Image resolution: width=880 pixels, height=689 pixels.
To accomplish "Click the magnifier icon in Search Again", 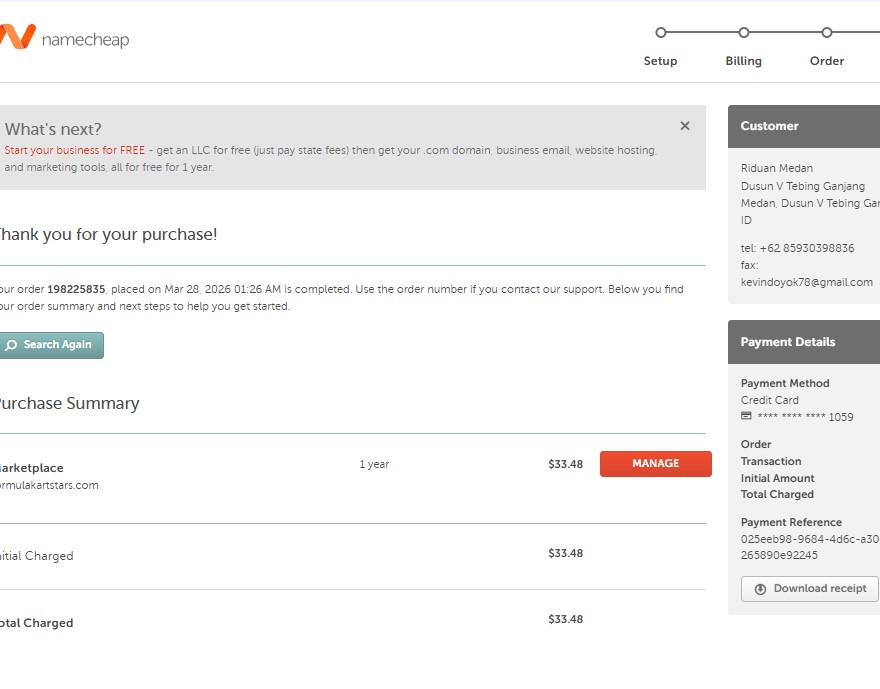I will 11,345.
